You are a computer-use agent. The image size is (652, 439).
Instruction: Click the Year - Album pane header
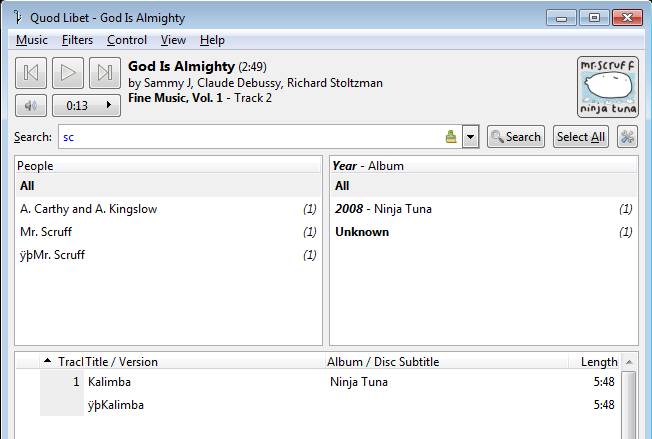point(484,165)
